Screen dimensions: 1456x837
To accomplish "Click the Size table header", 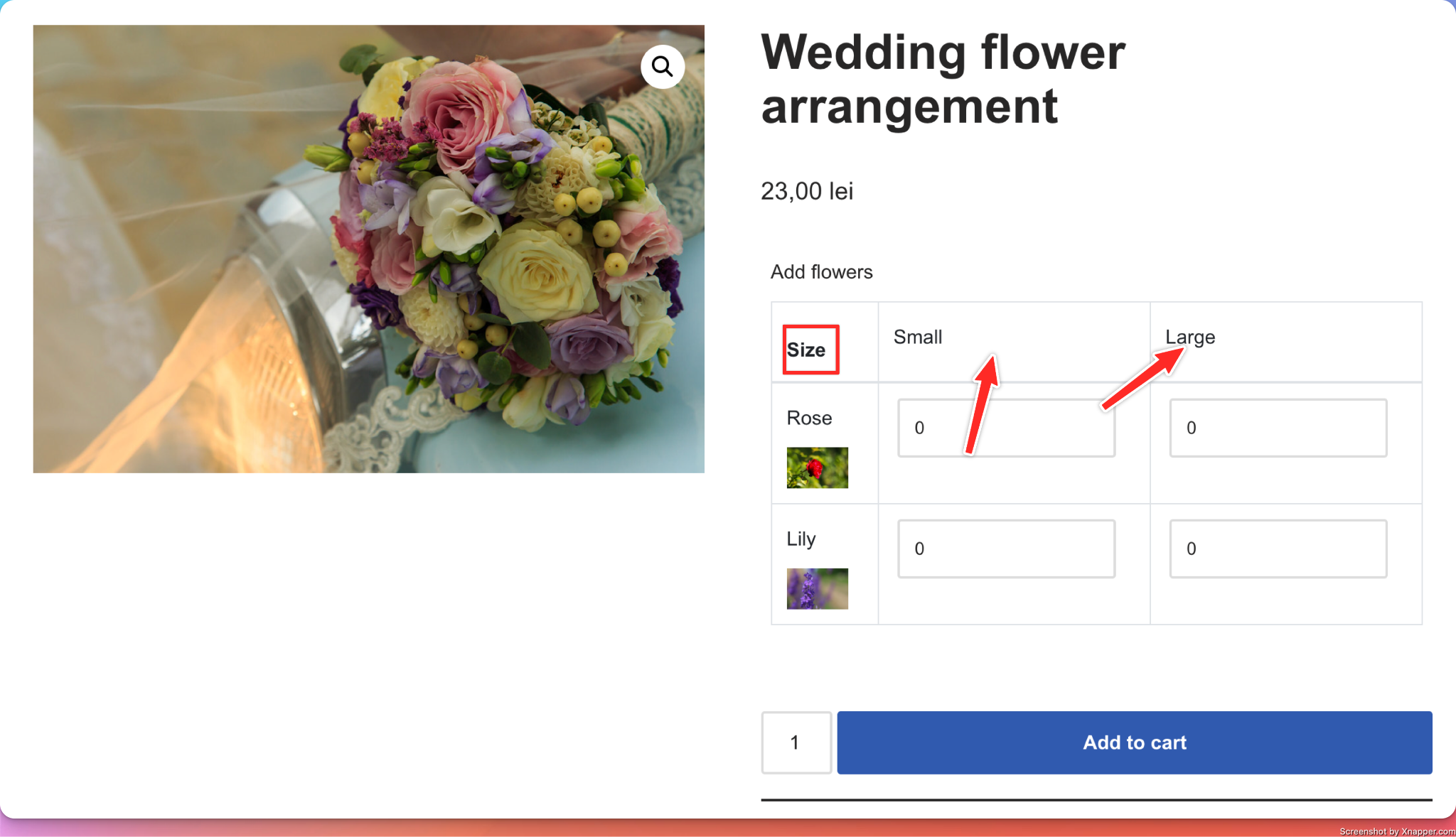I will click(x=806, y=350).
